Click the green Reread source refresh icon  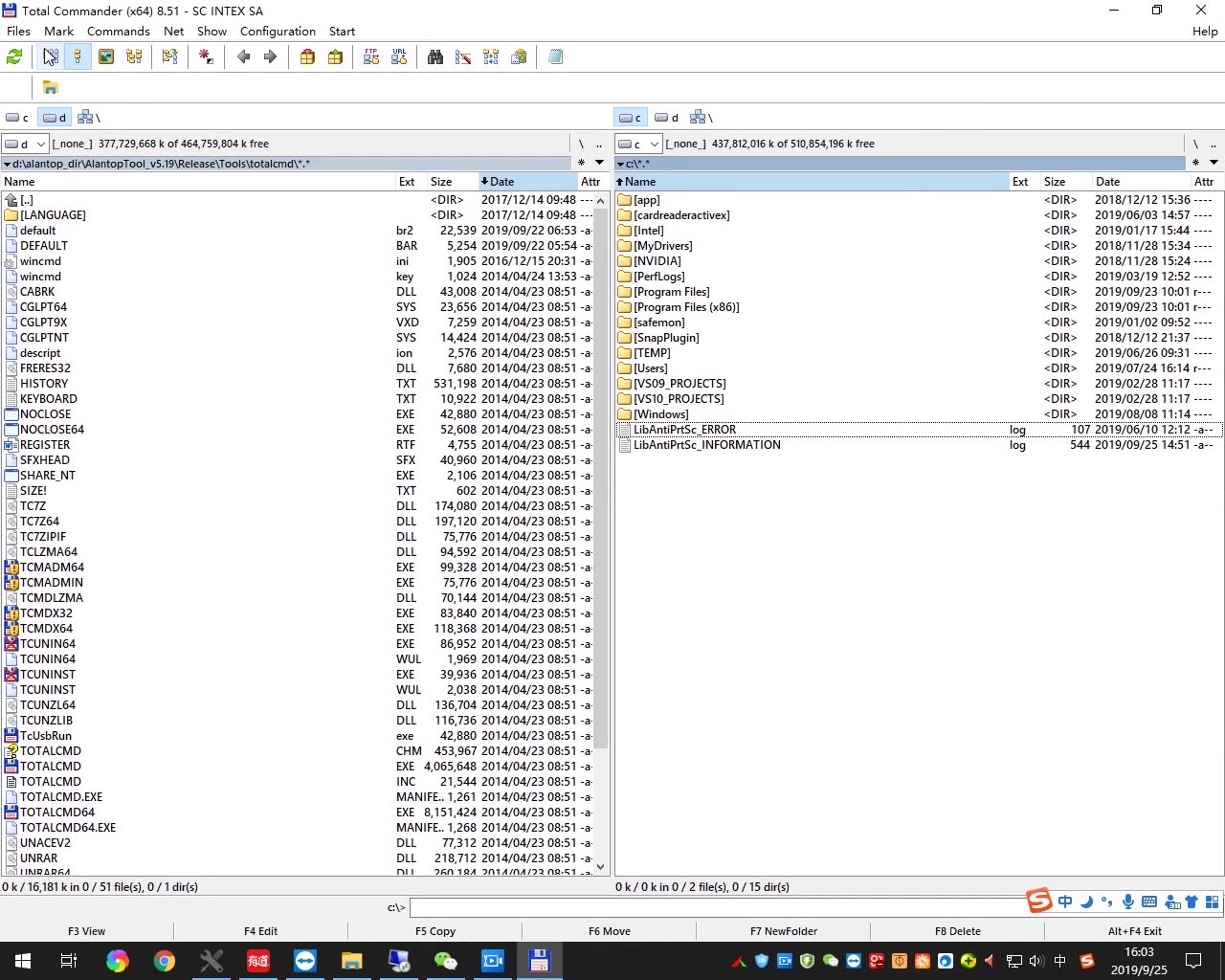tap(14, 57)
